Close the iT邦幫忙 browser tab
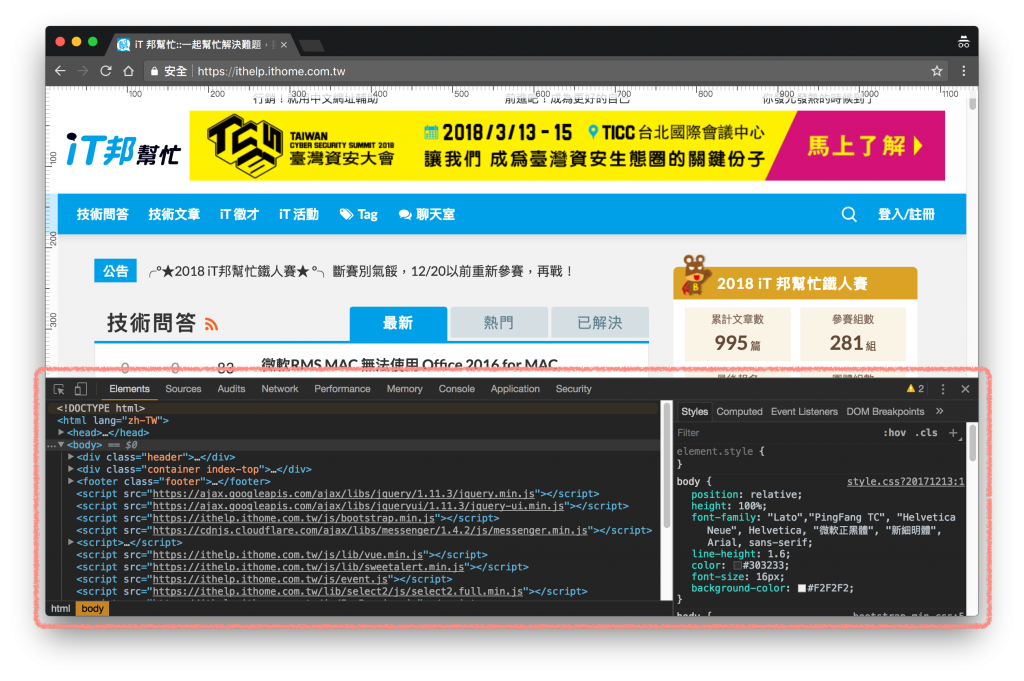Screen dimensions: 1024x681 pyautogui.click(x=283, y=44)
